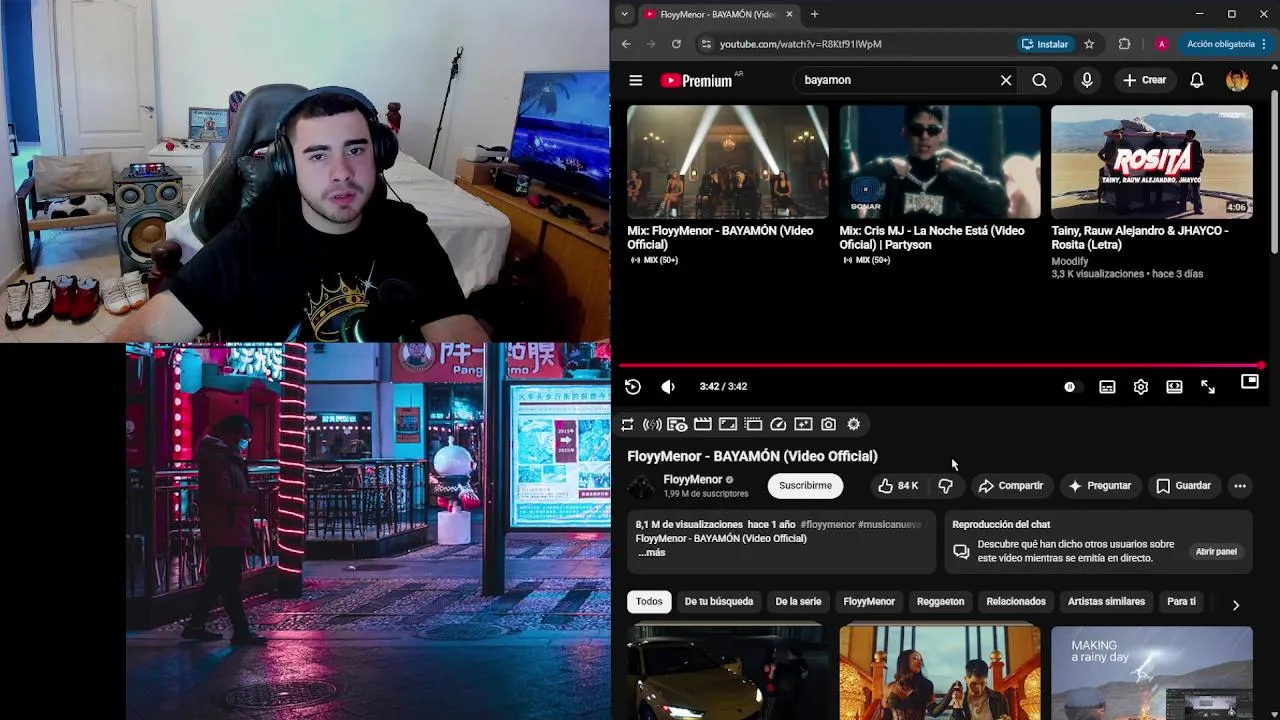This screenshot has width=1280, height=720.
Task: Toggle the loop extension button
Action: click(627, 425)
